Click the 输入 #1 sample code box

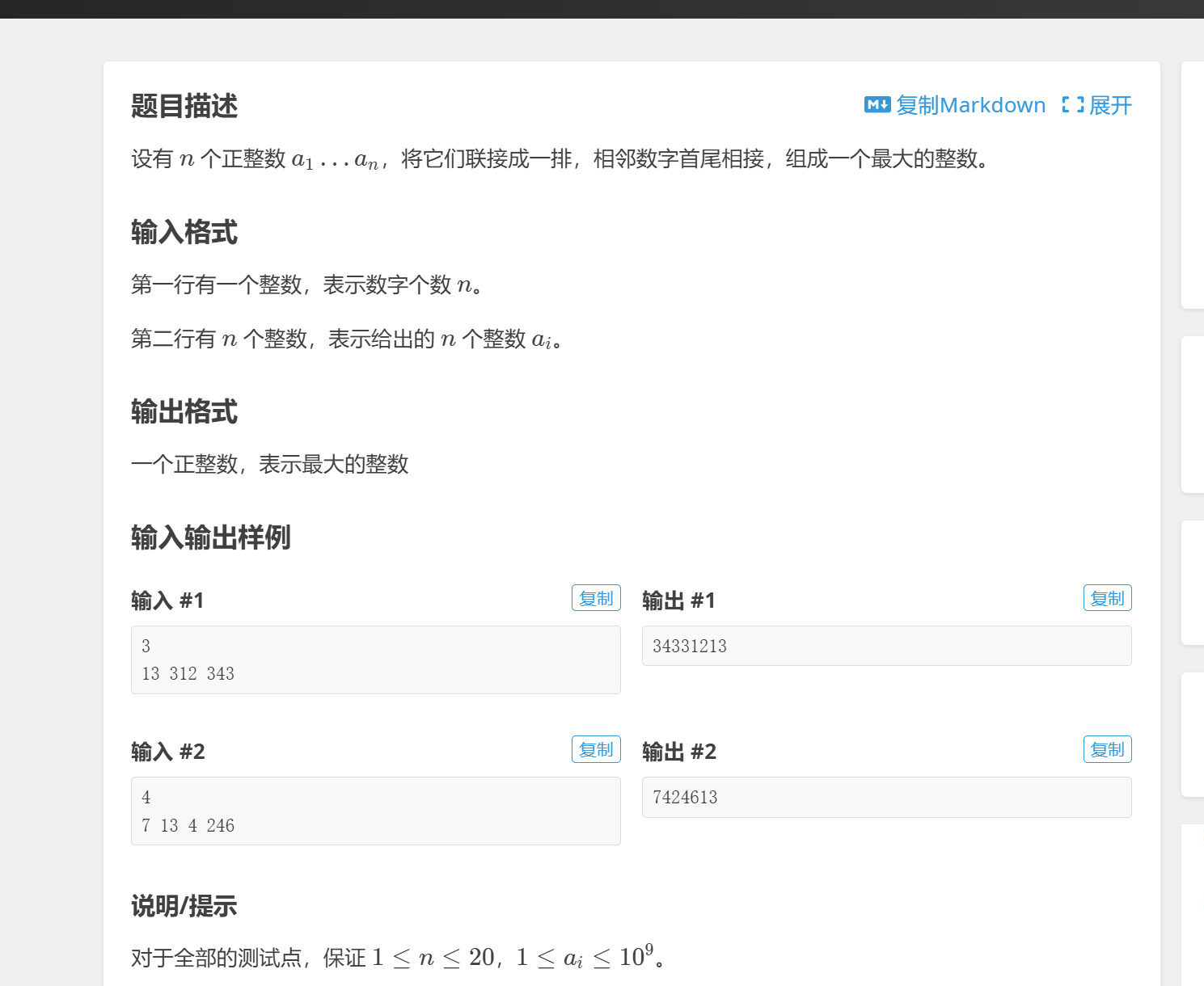tap(376, 659)
